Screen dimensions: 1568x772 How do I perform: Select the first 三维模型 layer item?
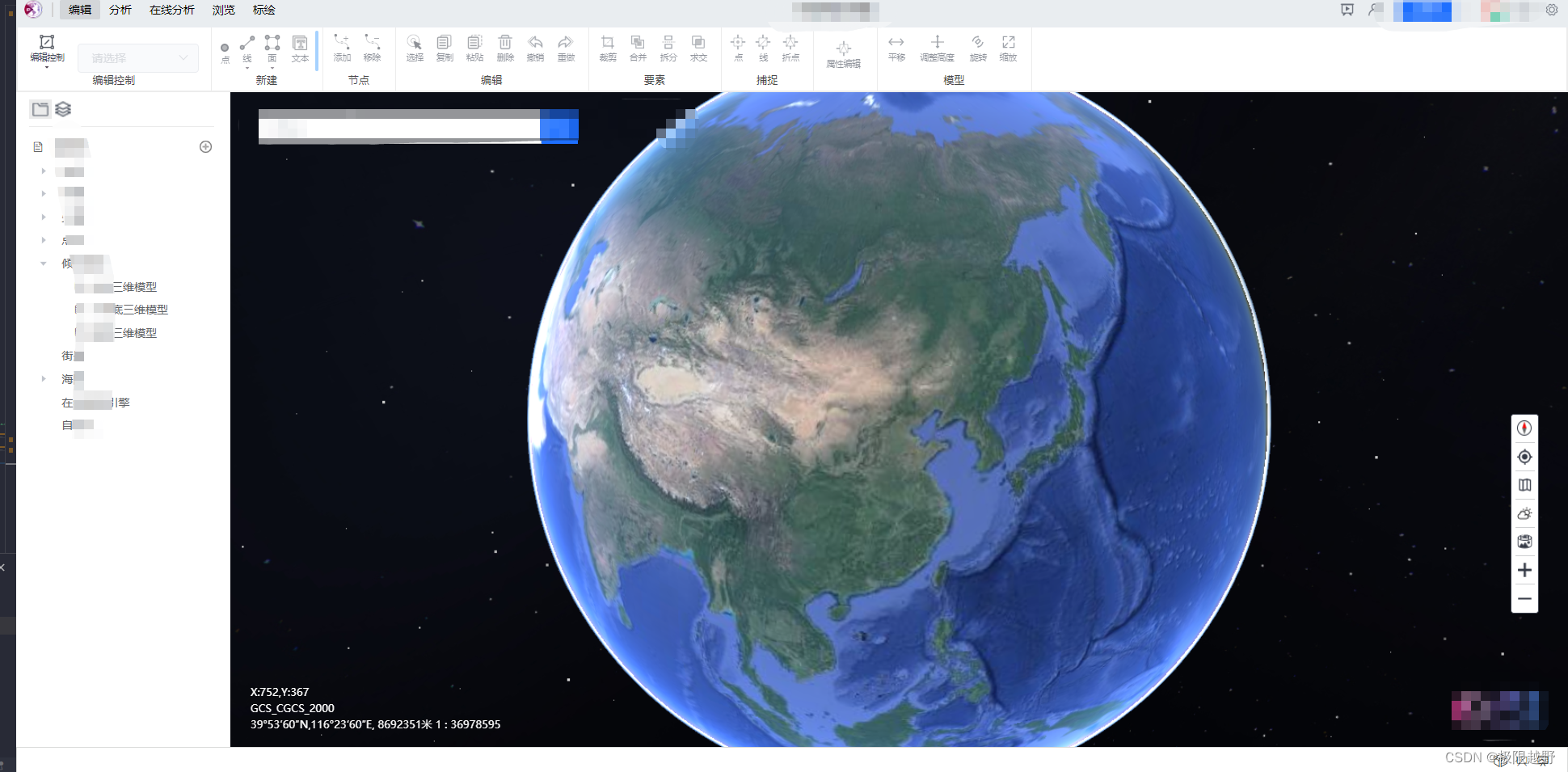(x=116, y=287)
